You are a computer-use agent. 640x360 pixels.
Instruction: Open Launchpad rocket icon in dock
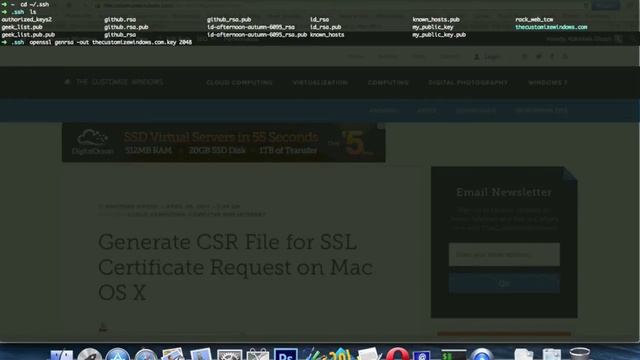pos(89,354)
